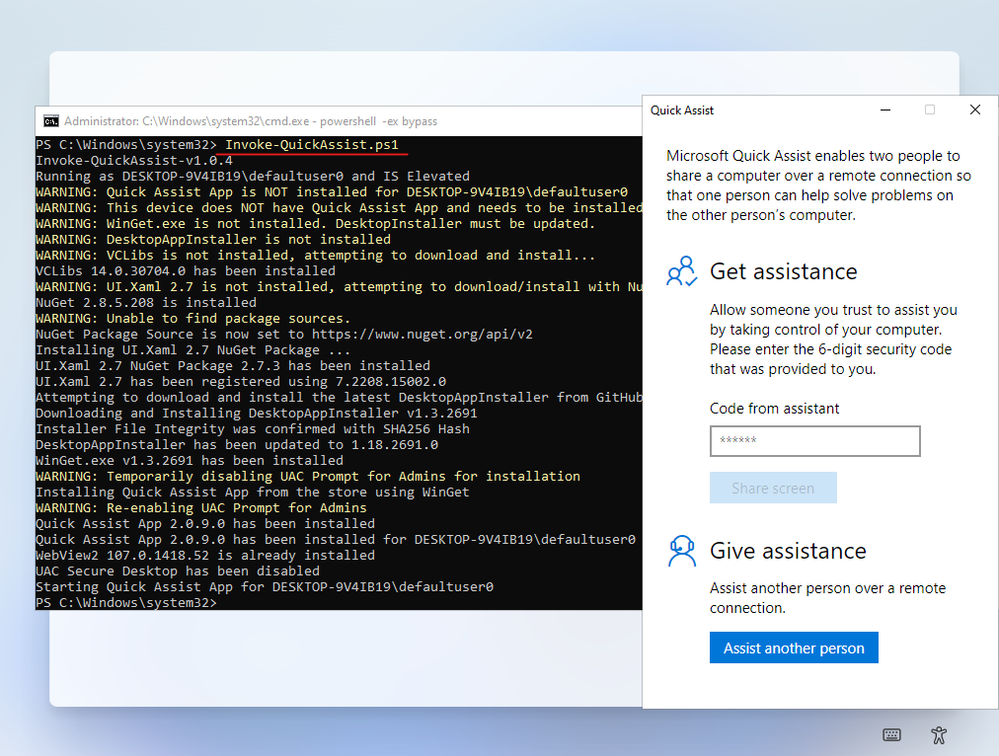
Task: Click 'Assist another person over a remote connection' text
Action: pyautogui.click(x=828, y=598)
